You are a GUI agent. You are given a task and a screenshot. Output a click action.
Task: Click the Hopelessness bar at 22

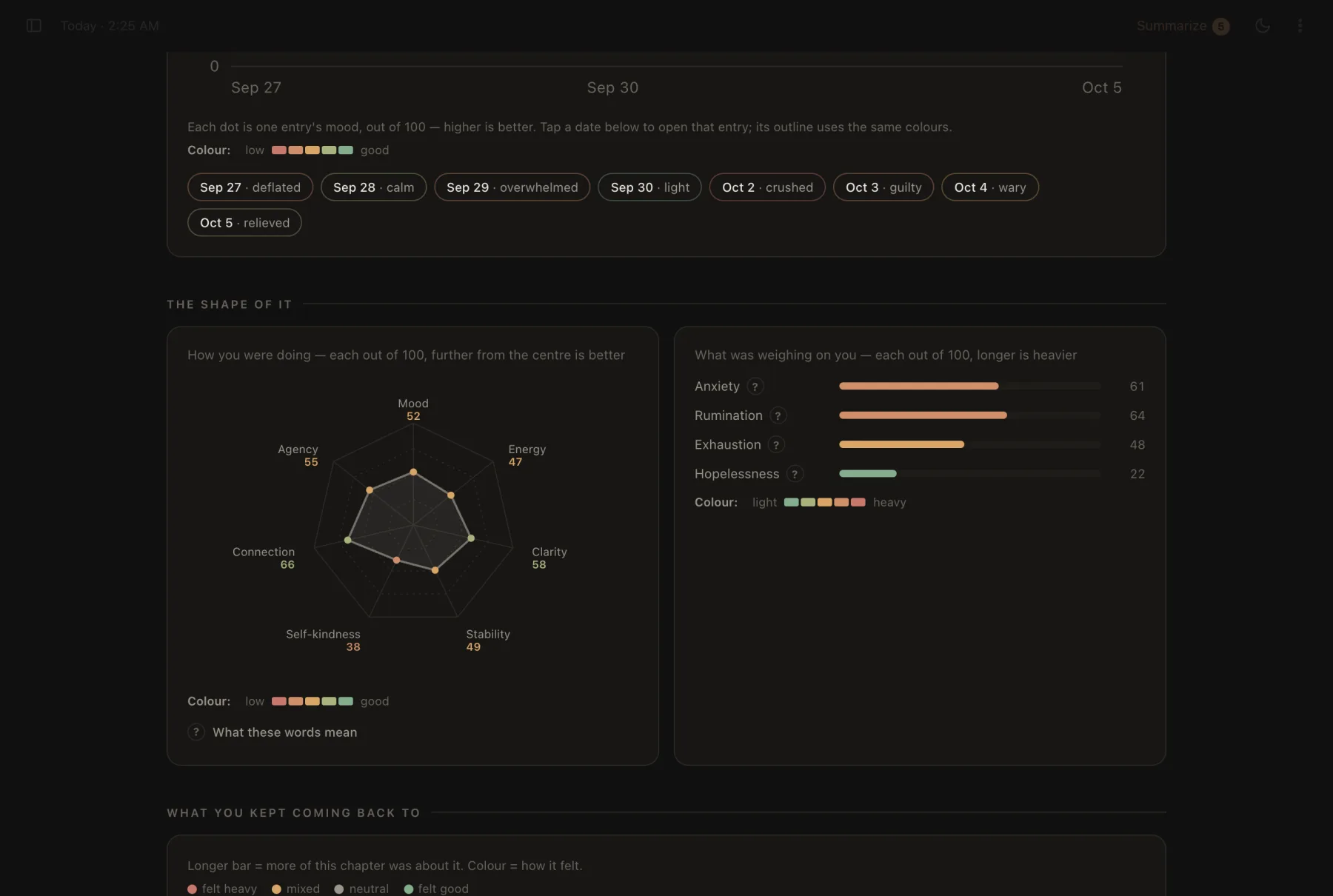(867, 473)
